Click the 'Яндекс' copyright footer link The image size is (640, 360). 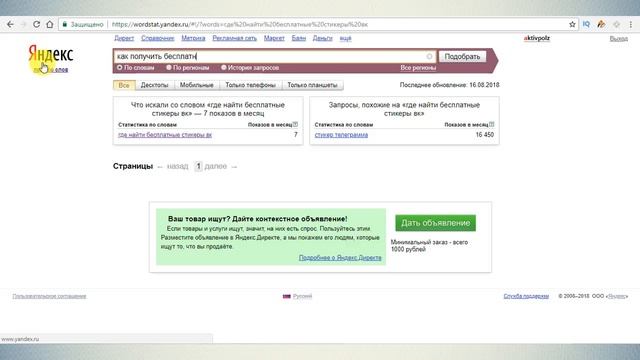point(616,296)
